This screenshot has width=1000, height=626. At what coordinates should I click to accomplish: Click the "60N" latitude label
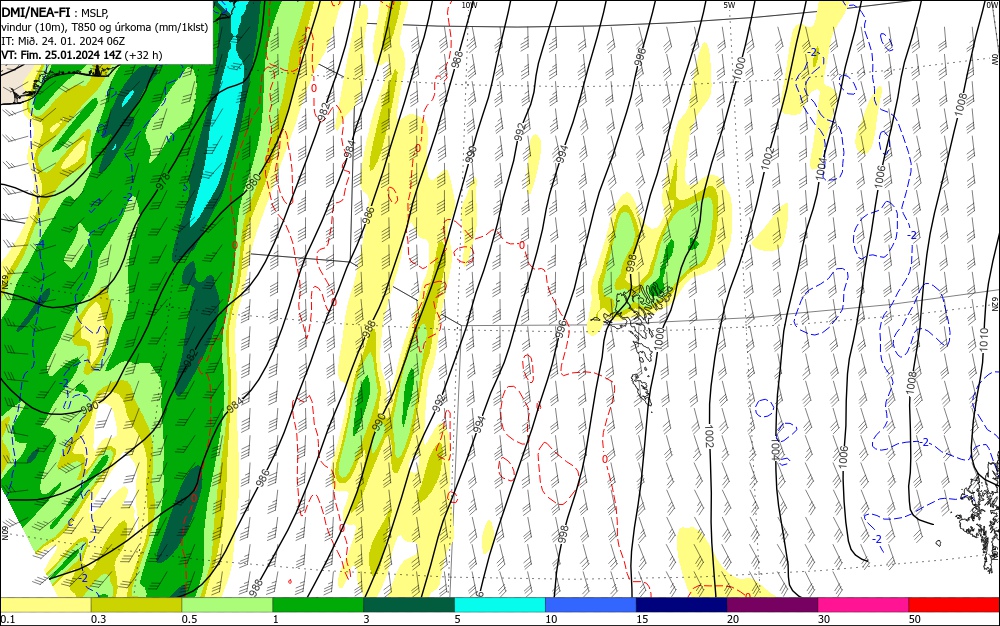coord(4,533)
